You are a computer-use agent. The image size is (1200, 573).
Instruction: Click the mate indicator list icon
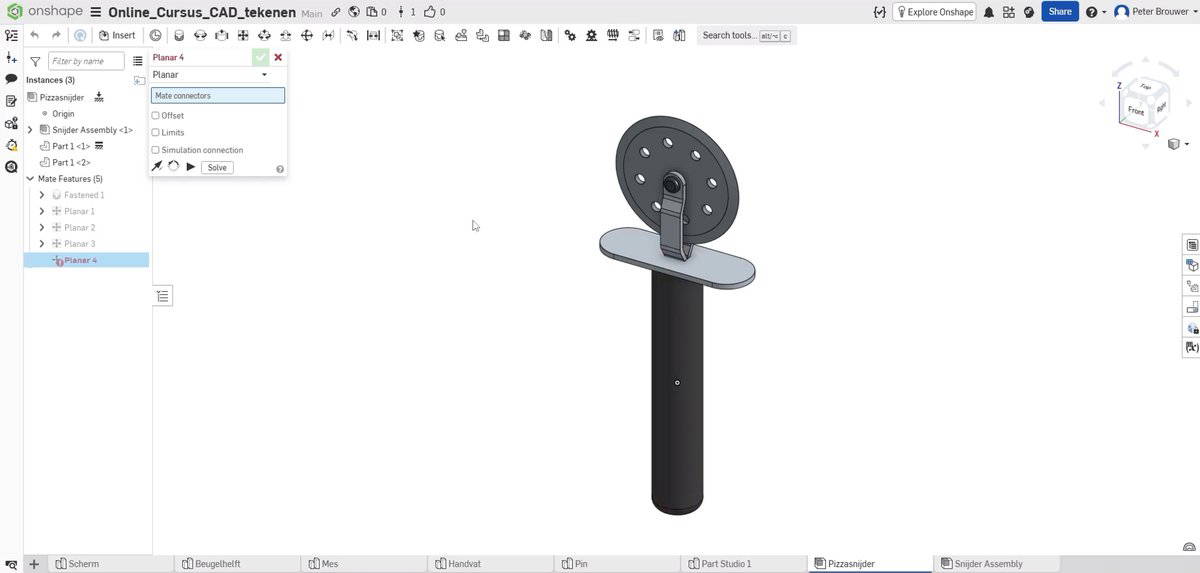pos(163,296)
